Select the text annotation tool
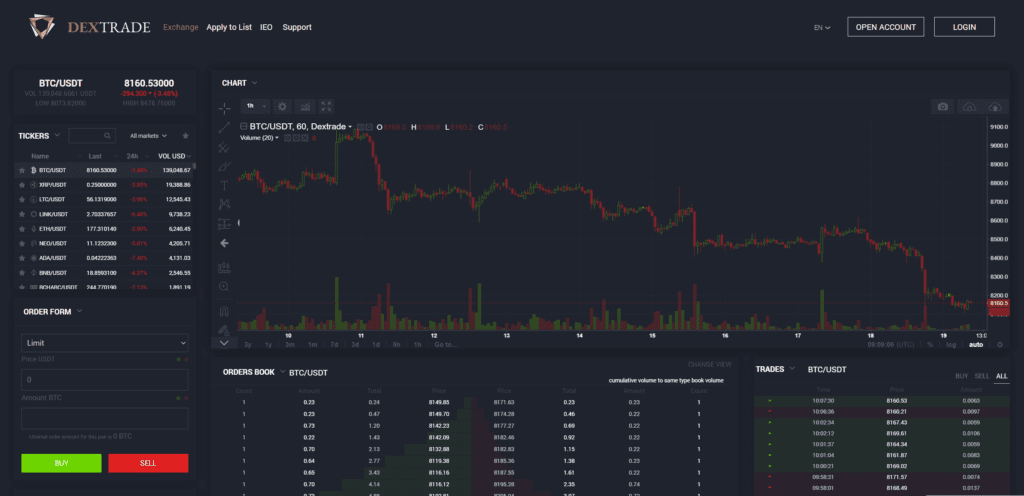This screenshot has width=1024, height=496. [224, 185]
